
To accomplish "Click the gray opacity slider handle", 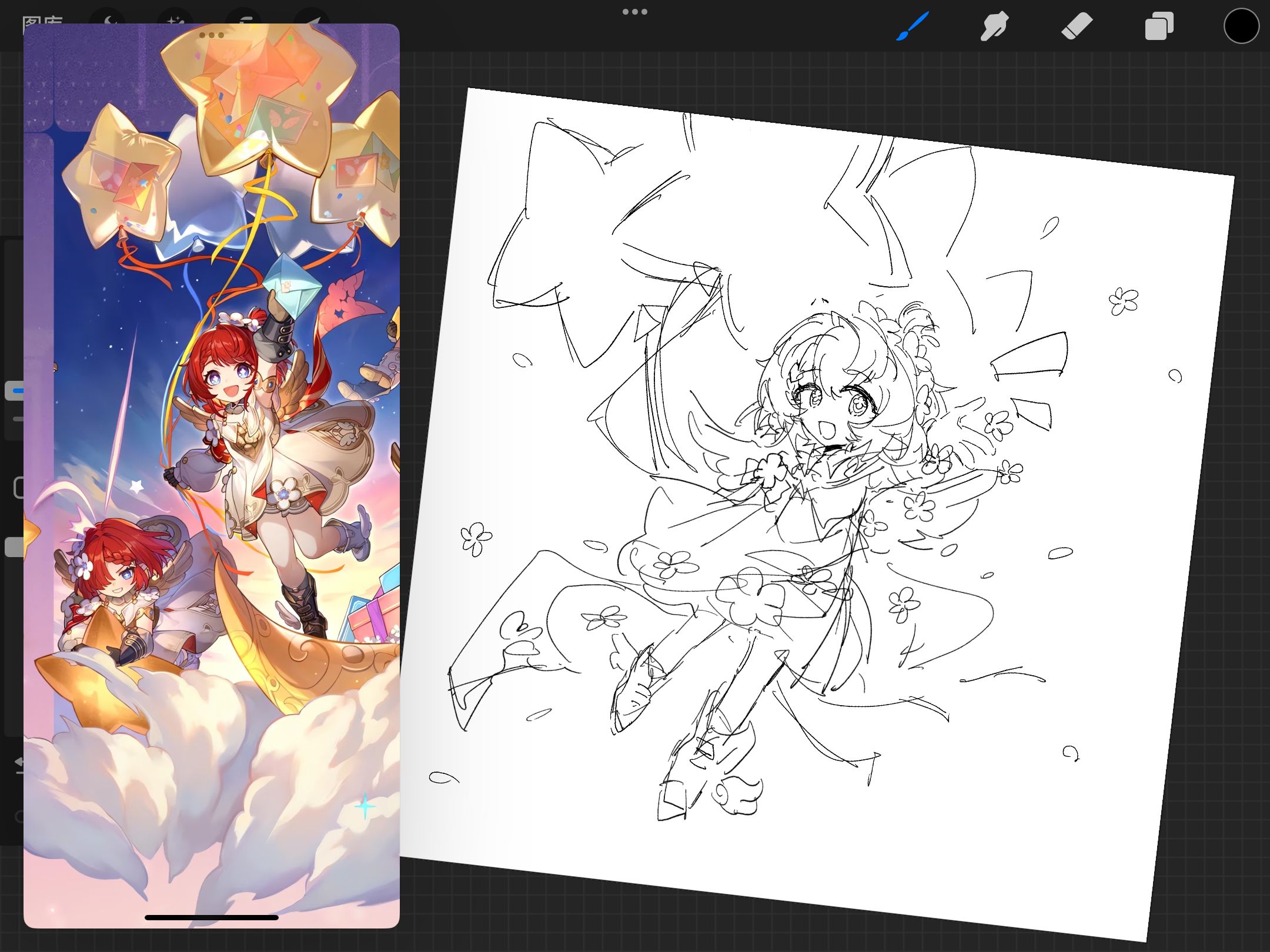I will coord(13,547).
